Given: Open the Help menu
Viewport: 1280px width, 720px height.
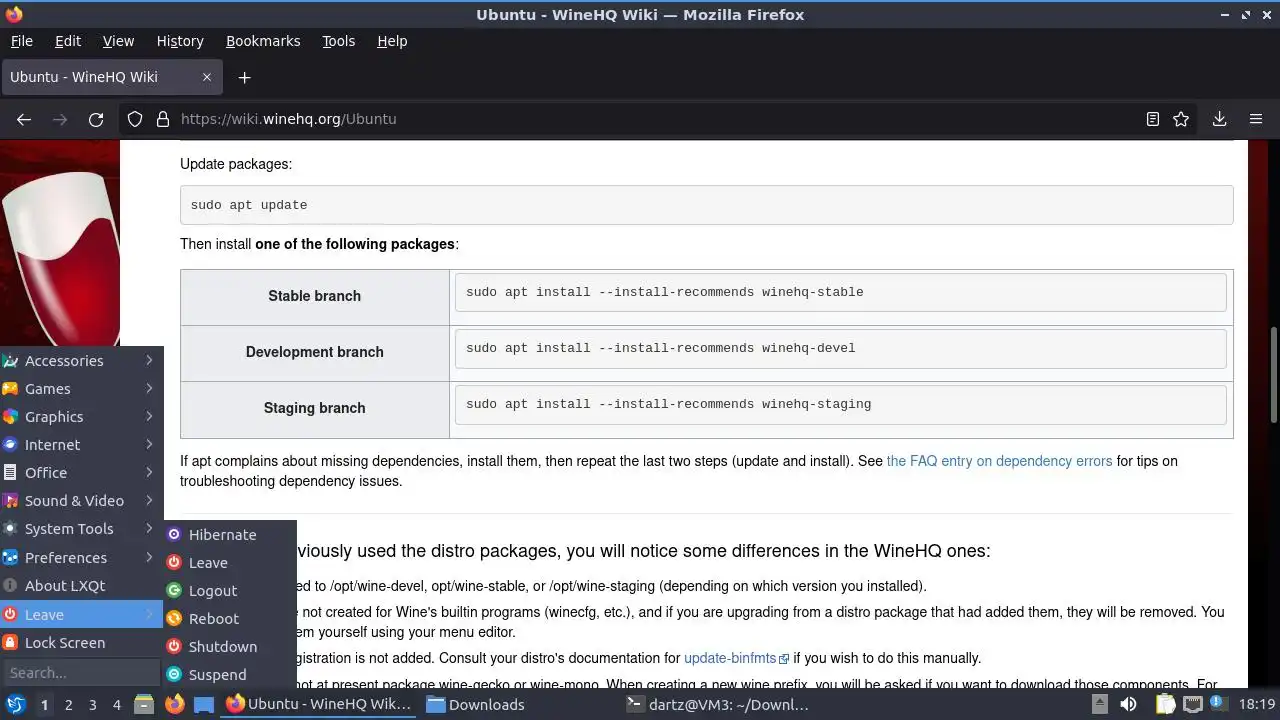Looking at the screenshot, I should [392, 41].
